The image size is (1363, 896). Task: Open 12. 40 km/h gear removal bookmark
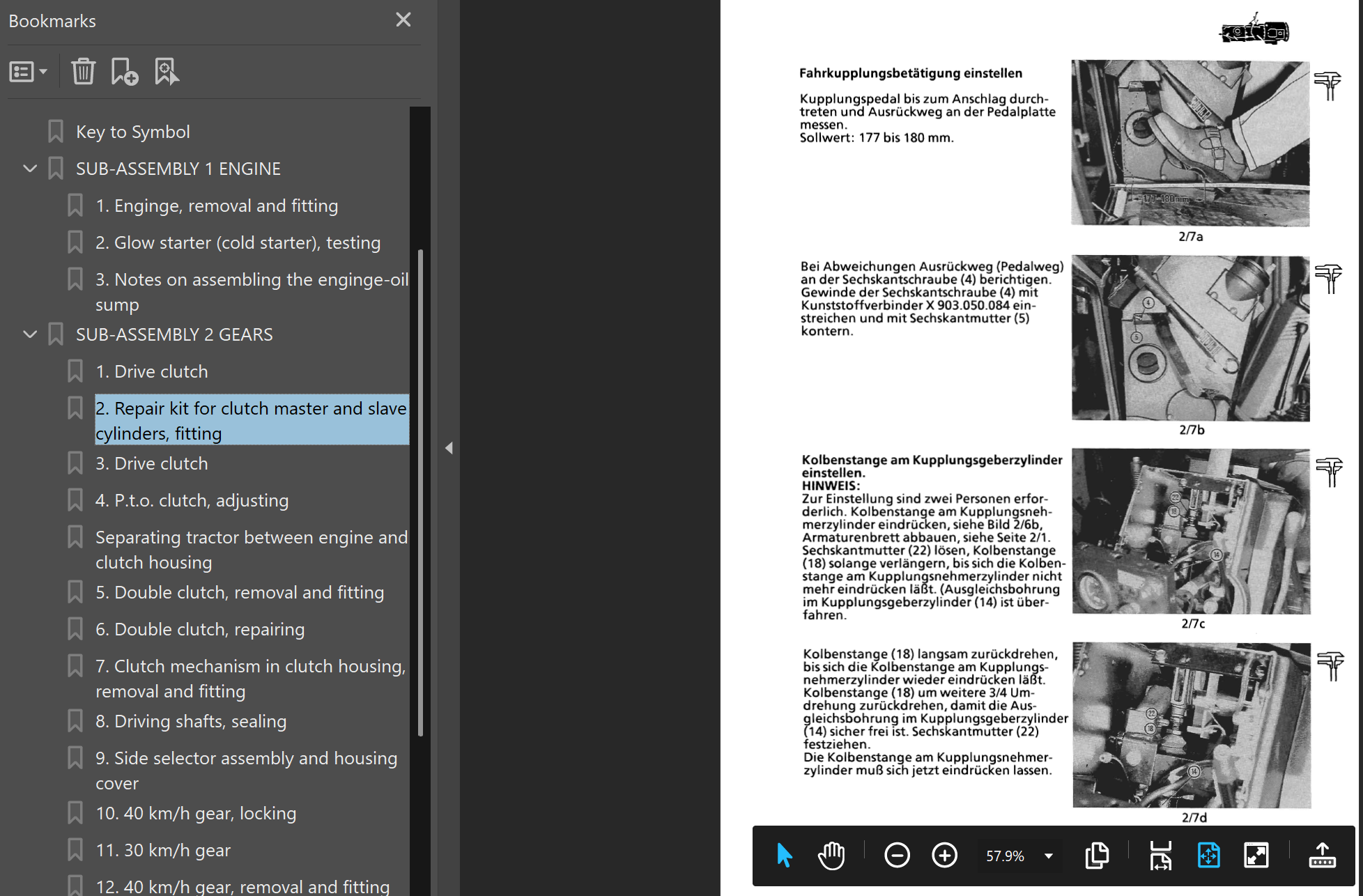(242, 886)
